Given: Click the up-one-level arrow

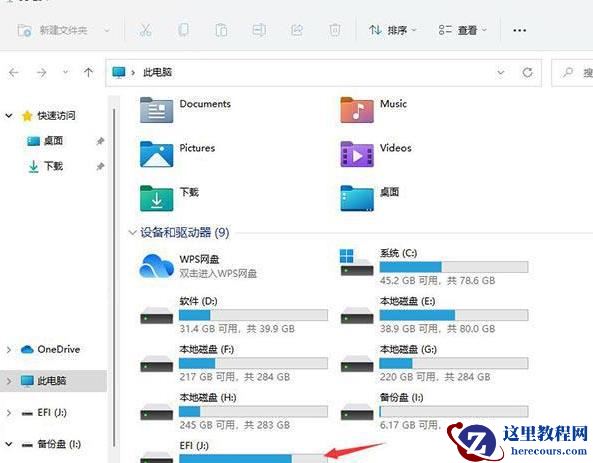Looking at the screenshot, I should (x=88, y=72).
